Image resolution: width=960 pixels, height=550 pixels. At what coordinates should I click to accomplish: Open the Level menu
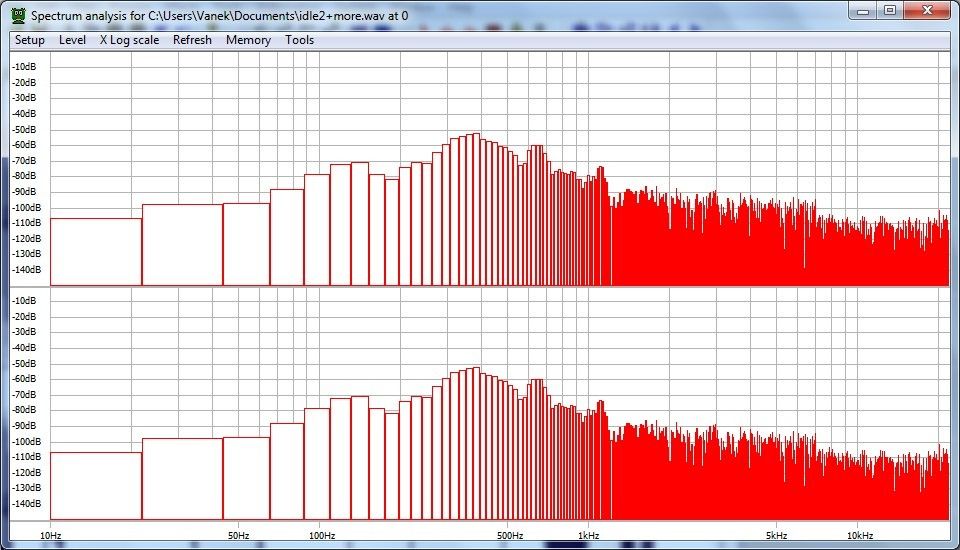[72, 40]
